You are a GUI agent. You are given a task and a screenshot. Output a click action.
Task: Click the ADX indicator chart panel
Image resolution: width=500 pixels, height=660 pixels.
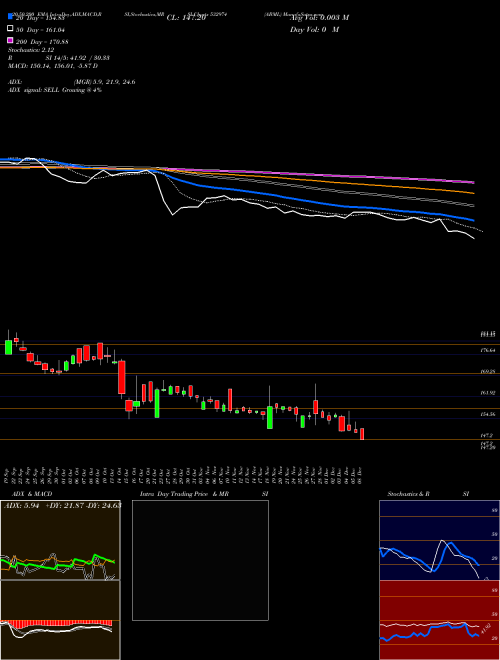click(60, 540)
